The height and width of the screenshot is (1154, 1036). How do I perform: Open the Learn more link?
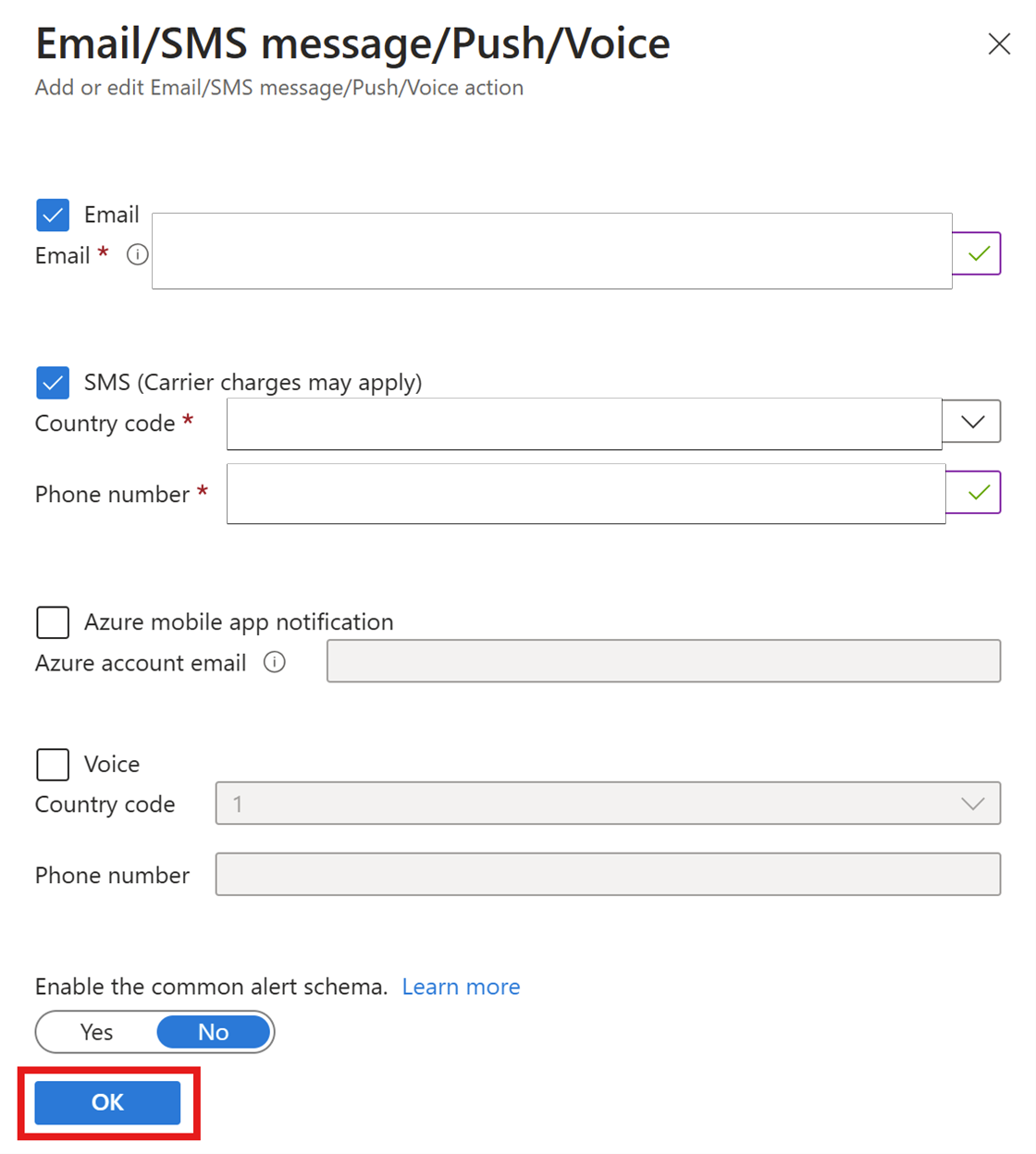[x=461, y=987]
